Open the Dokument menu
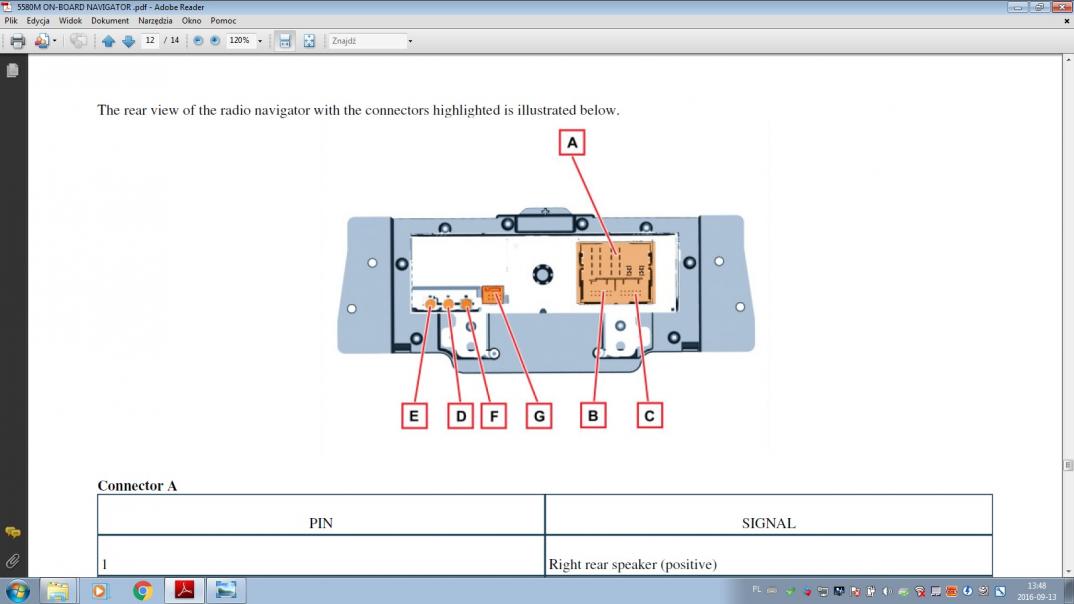This screenshot has height=604, width=1074. (x=110, y=21)
